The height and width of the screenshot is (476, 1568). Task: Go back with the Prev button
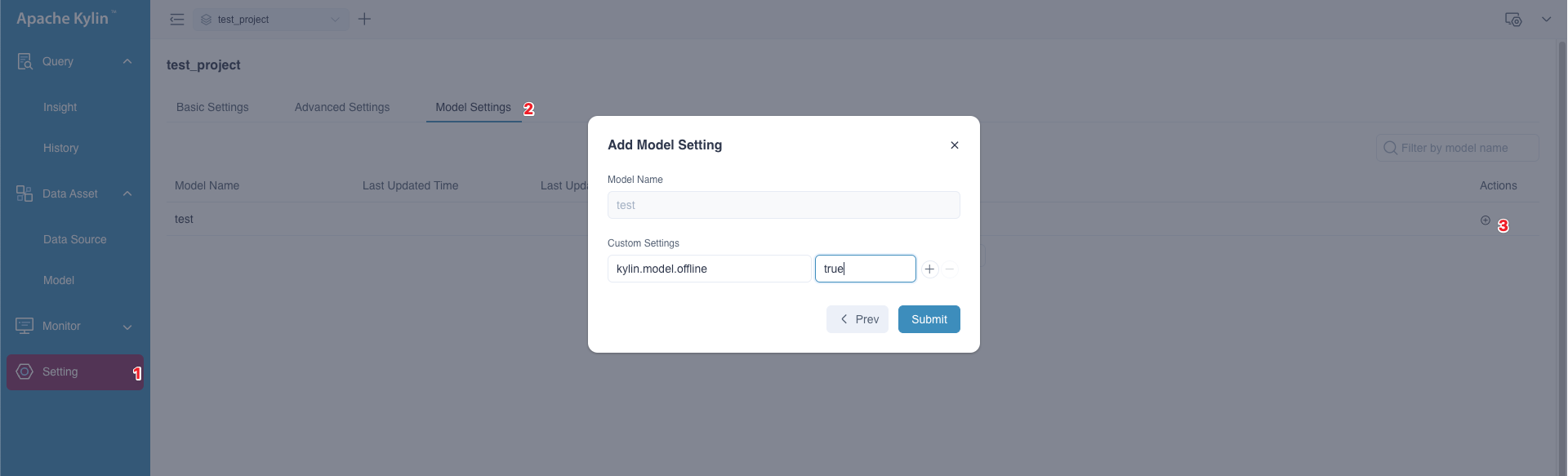coord(857,319)
